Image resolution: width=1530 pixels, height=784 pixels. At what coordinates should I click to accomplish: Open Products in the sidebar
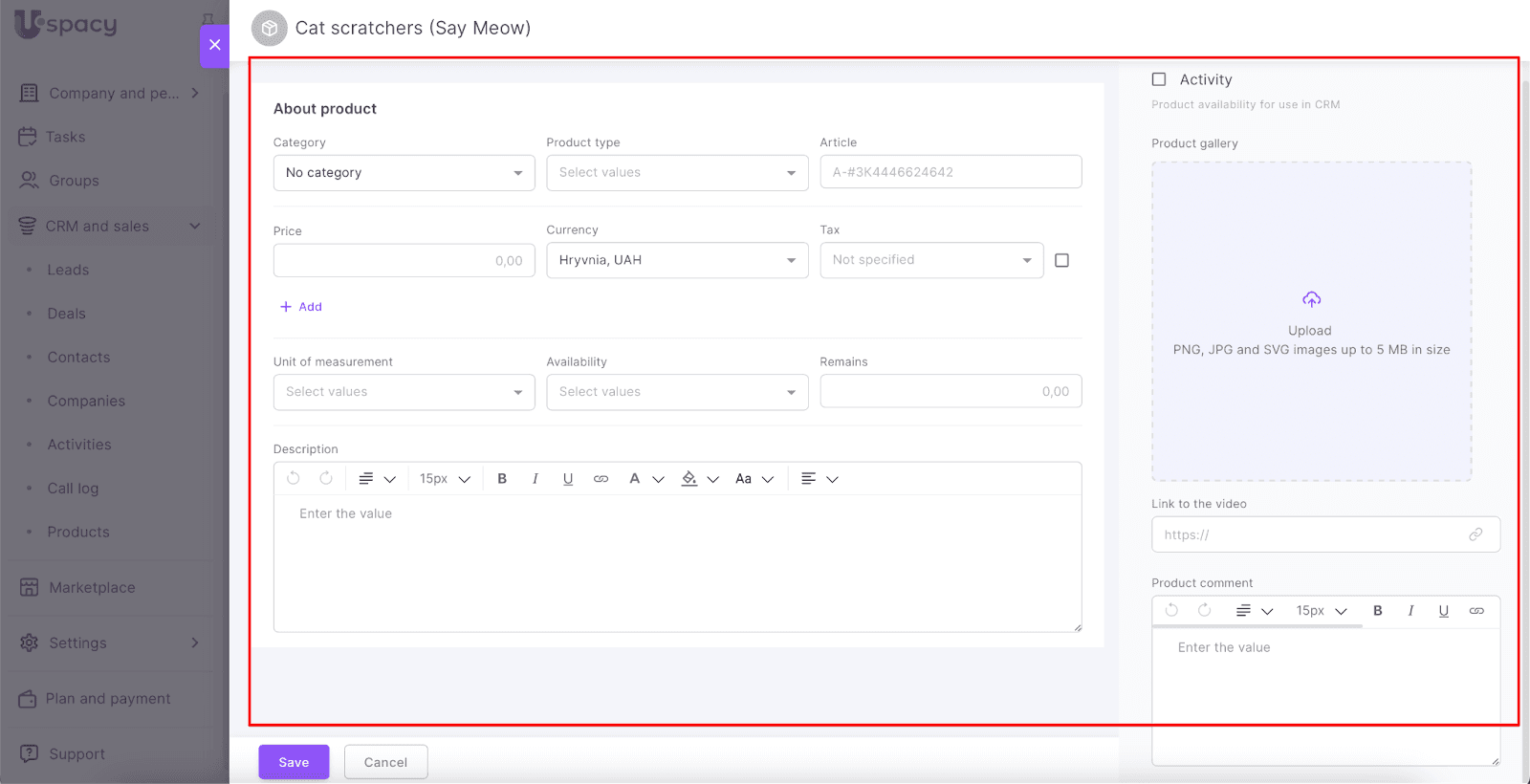(x=78, y=532)
